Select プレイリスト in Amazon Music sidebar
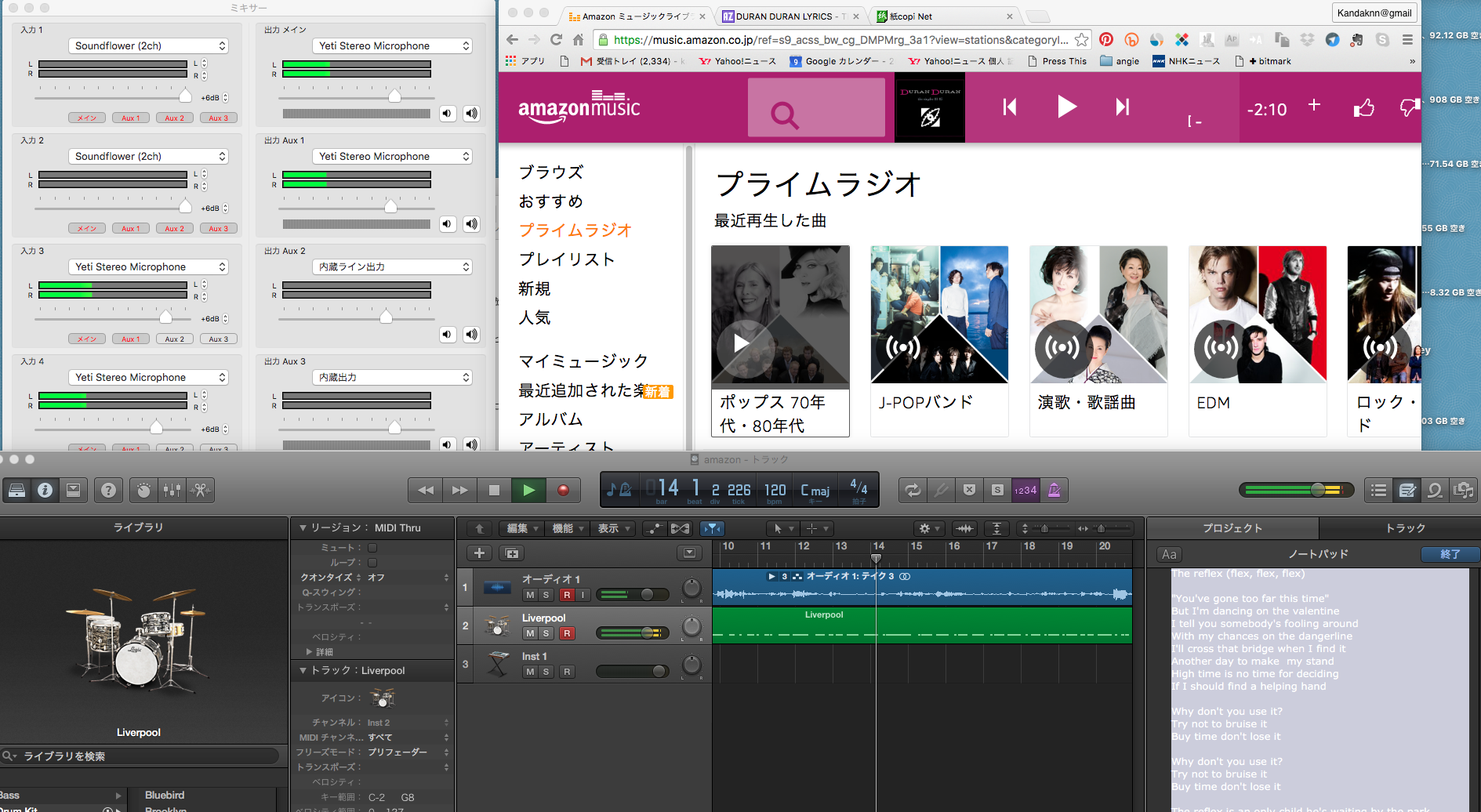 (567, 259)
